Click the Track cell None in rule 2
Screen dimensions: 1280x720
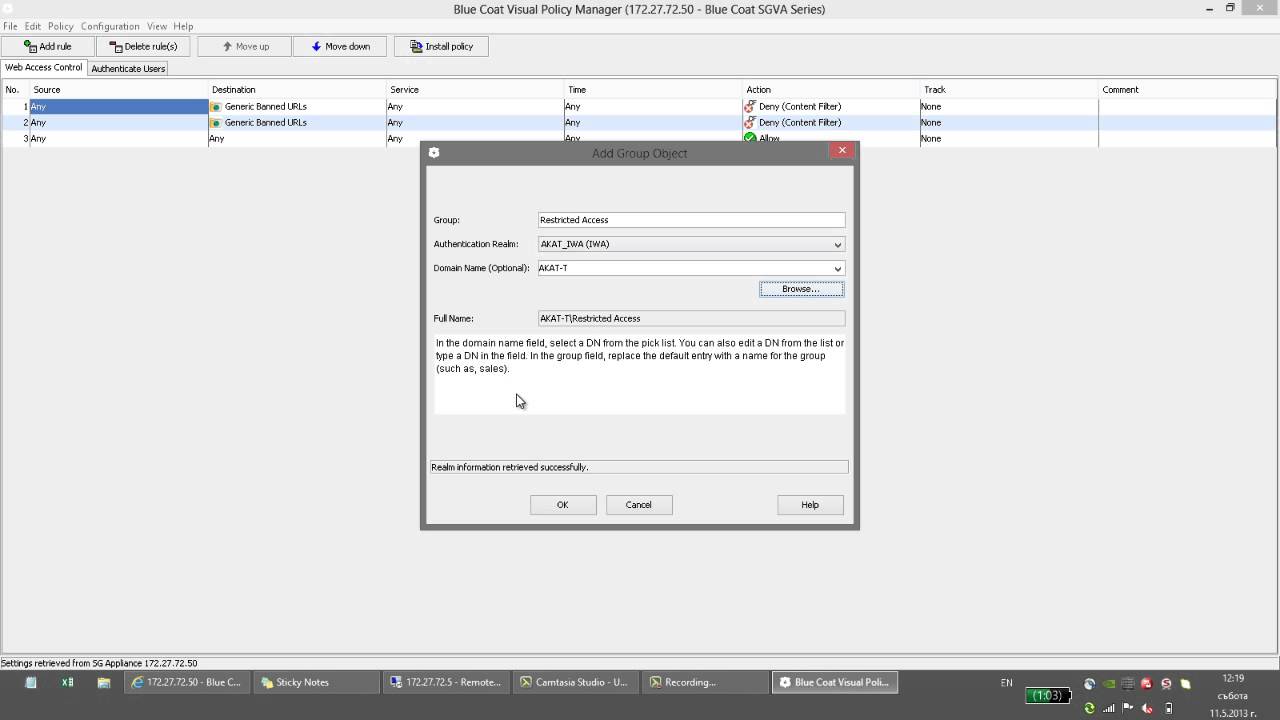coord(1008,122)
